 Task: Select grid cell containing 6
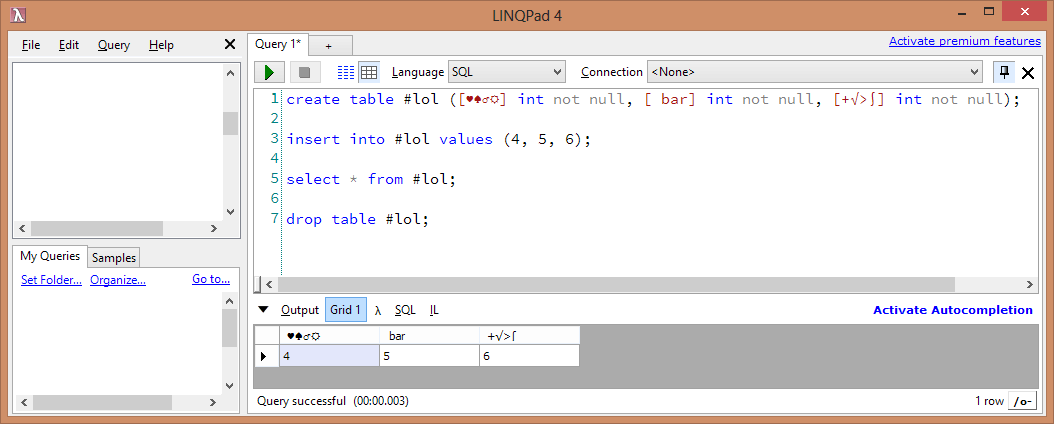[x=530, y=356]
